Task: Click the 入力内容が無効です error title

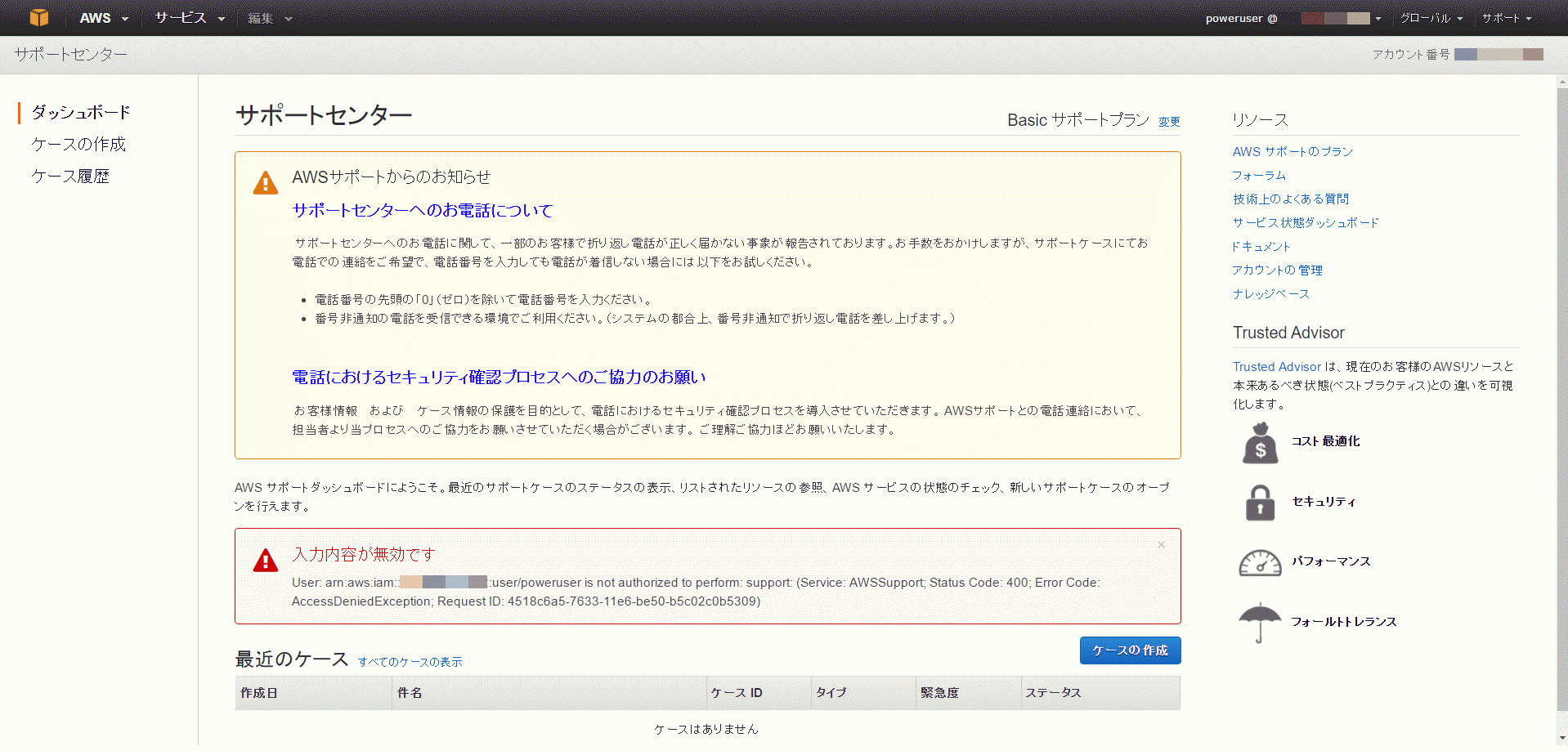Action: coord(364,555)
